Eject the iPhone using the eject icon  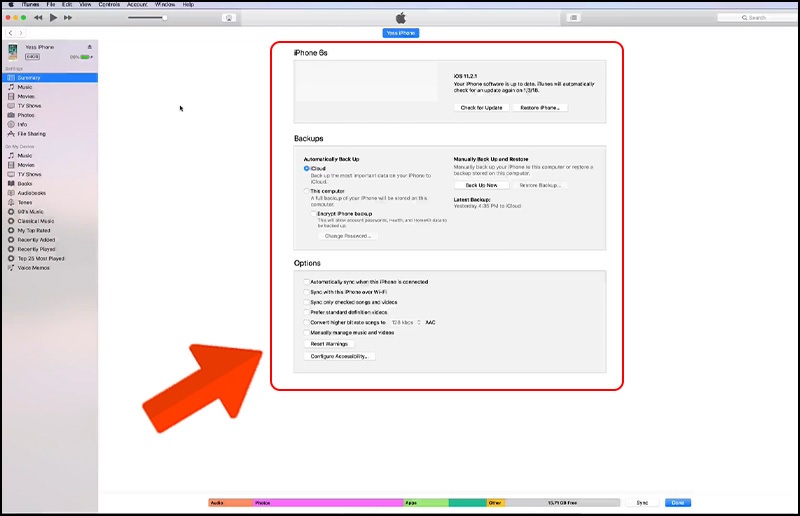click(89, 47)
